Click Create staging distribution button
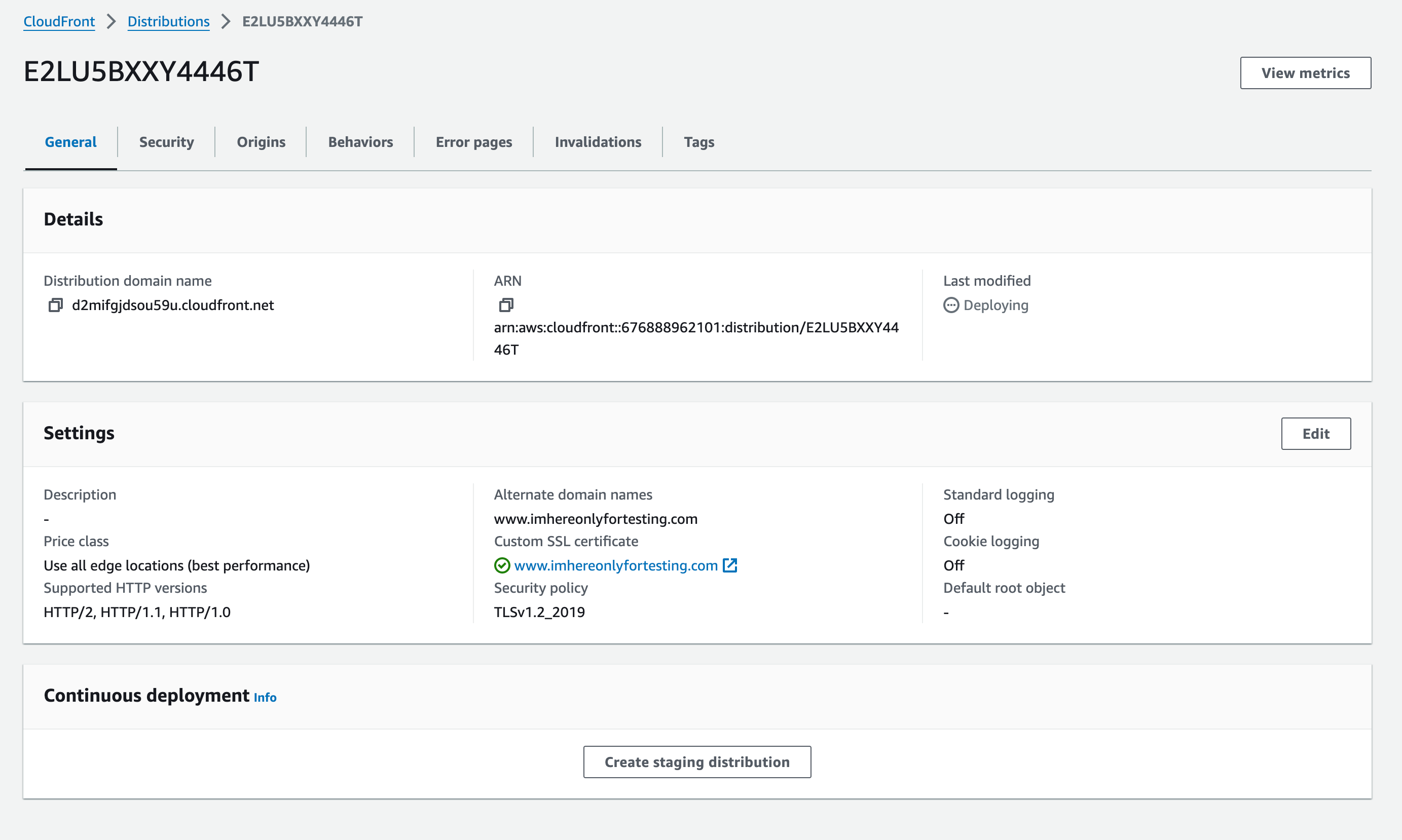Image resolution: width=1402 pixels, height=840 pixels. pos(697,762)
